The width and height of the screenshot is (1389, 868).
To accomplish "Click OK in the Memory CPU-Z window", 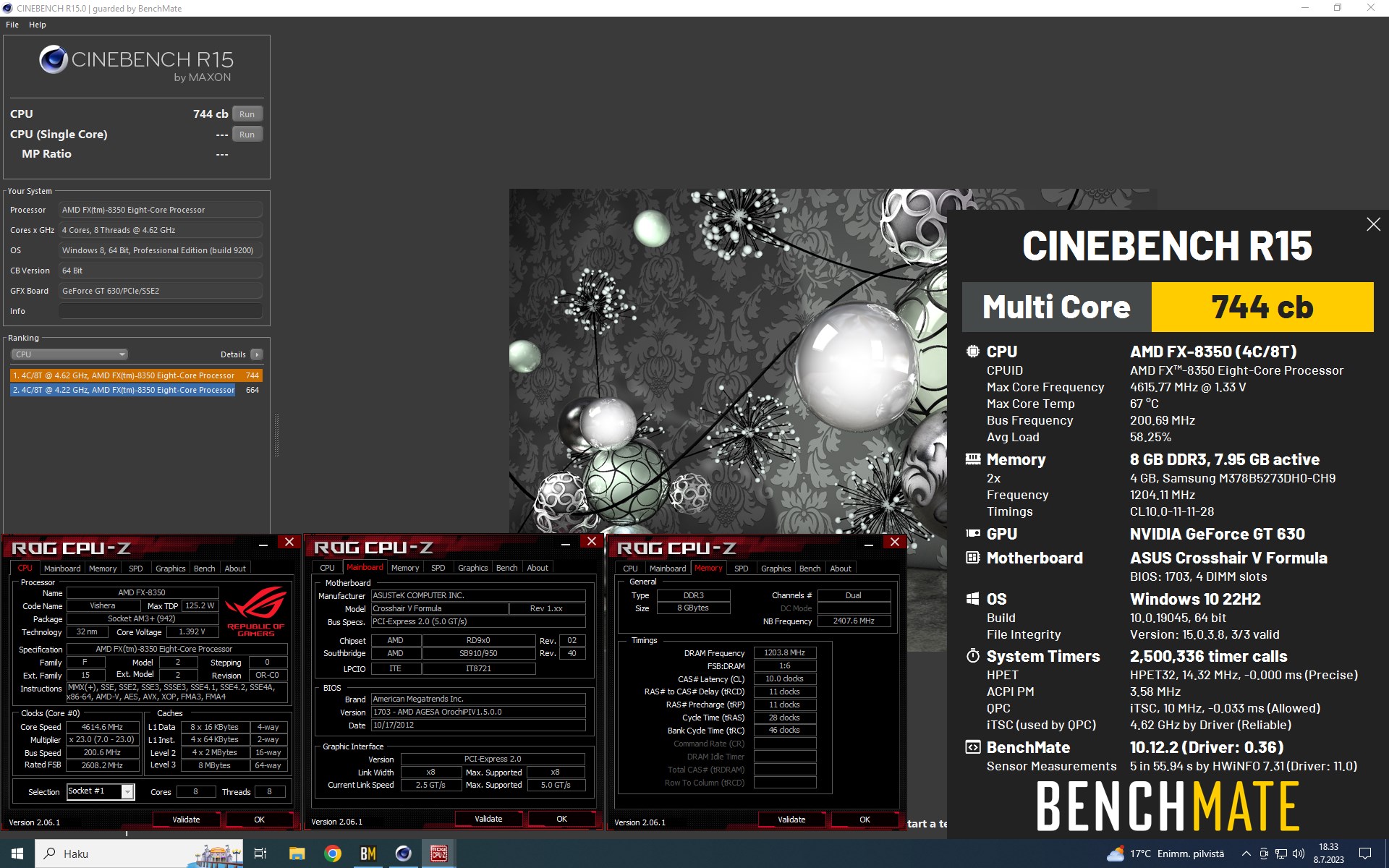I will (x=865, y=820).
